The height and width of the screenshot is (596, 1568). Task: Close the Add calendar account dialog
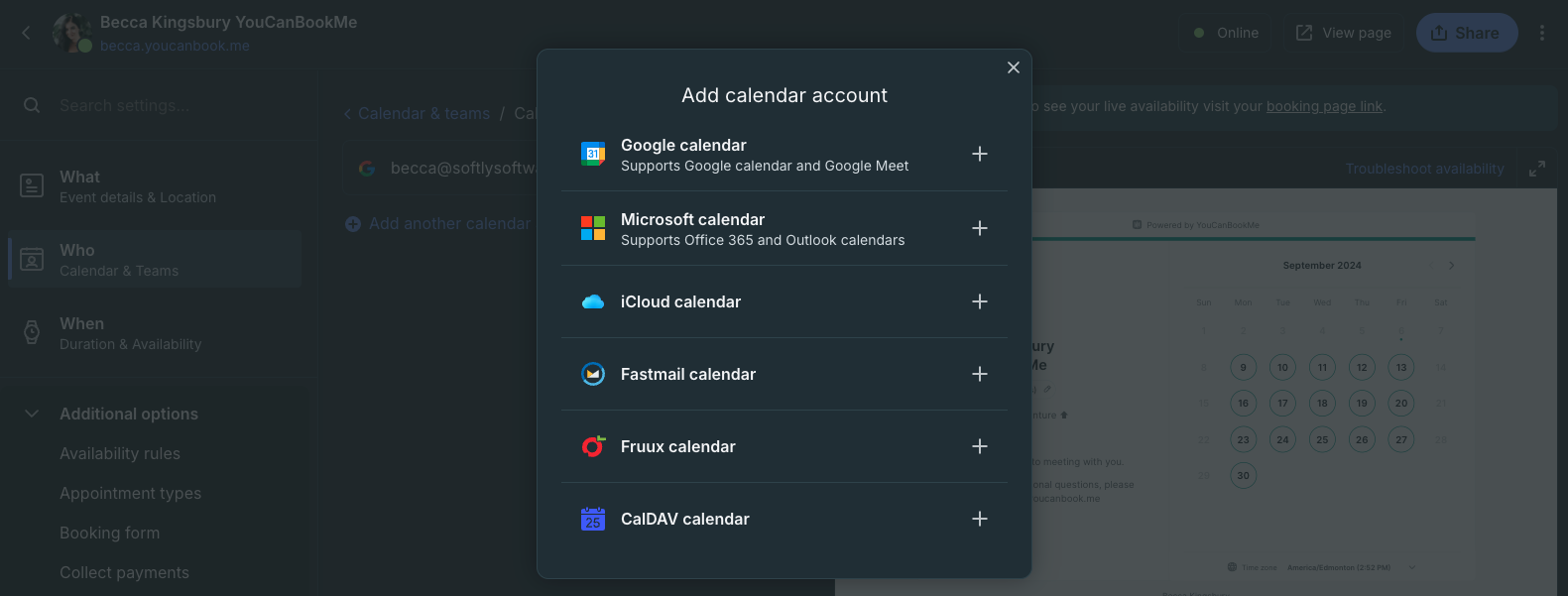pyautogui.click(x=1013, y=67)
